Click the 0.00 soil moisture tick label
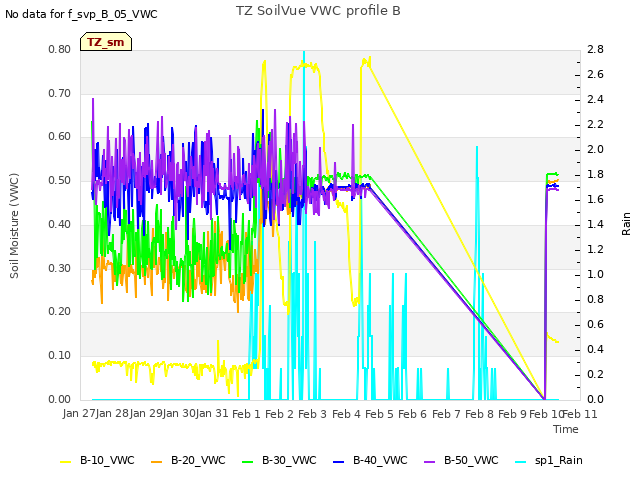Viewport: 640px width, 480px height. coord(60,399)
